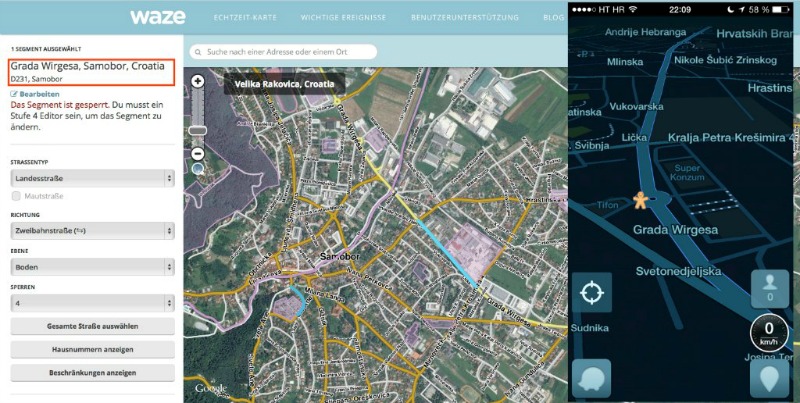This screenshot has height=403, width=800.
Task: Zoom out with the map minus button
Action: pos(197,154)
